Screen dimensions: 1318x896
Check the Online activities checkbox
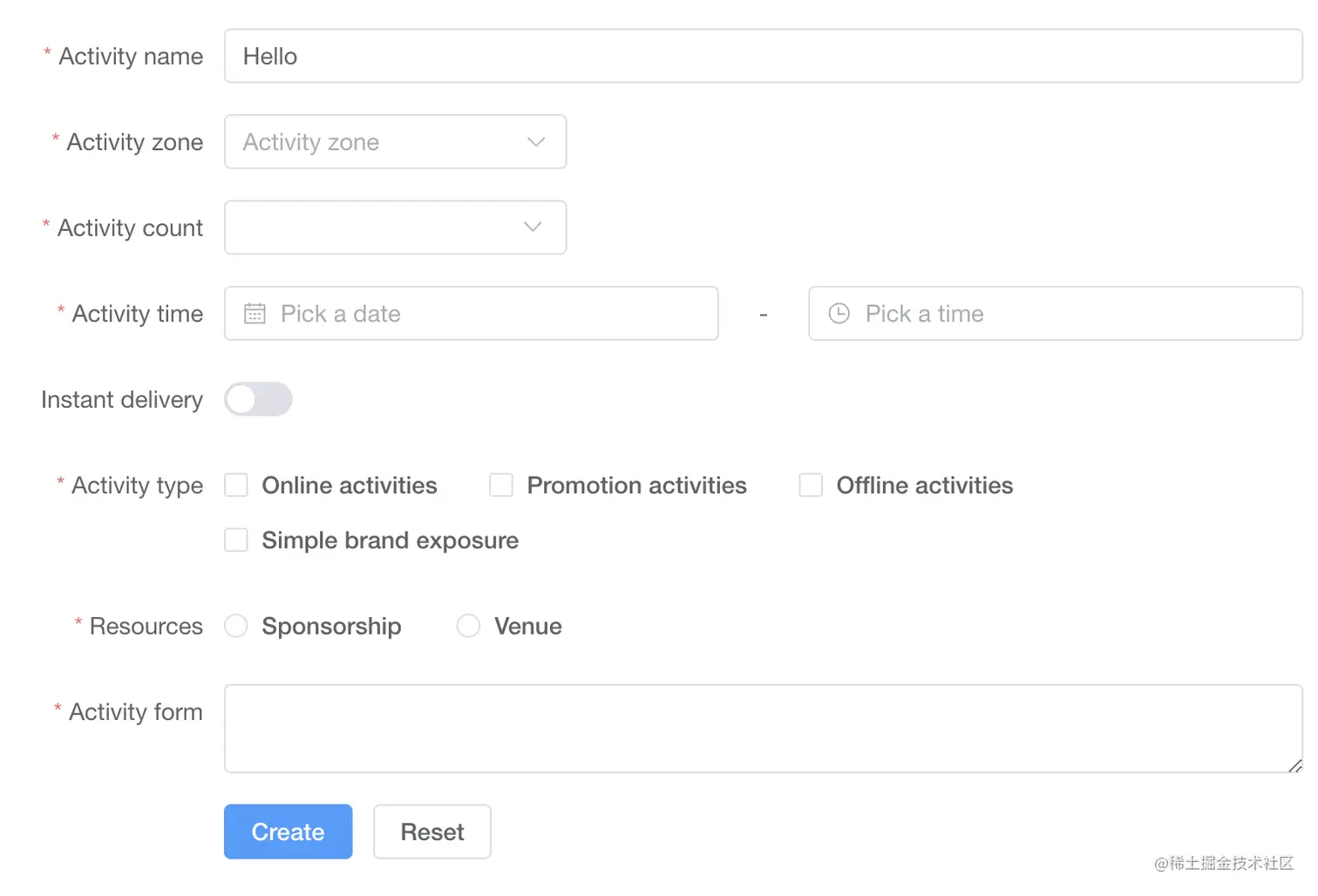point(236,485)
